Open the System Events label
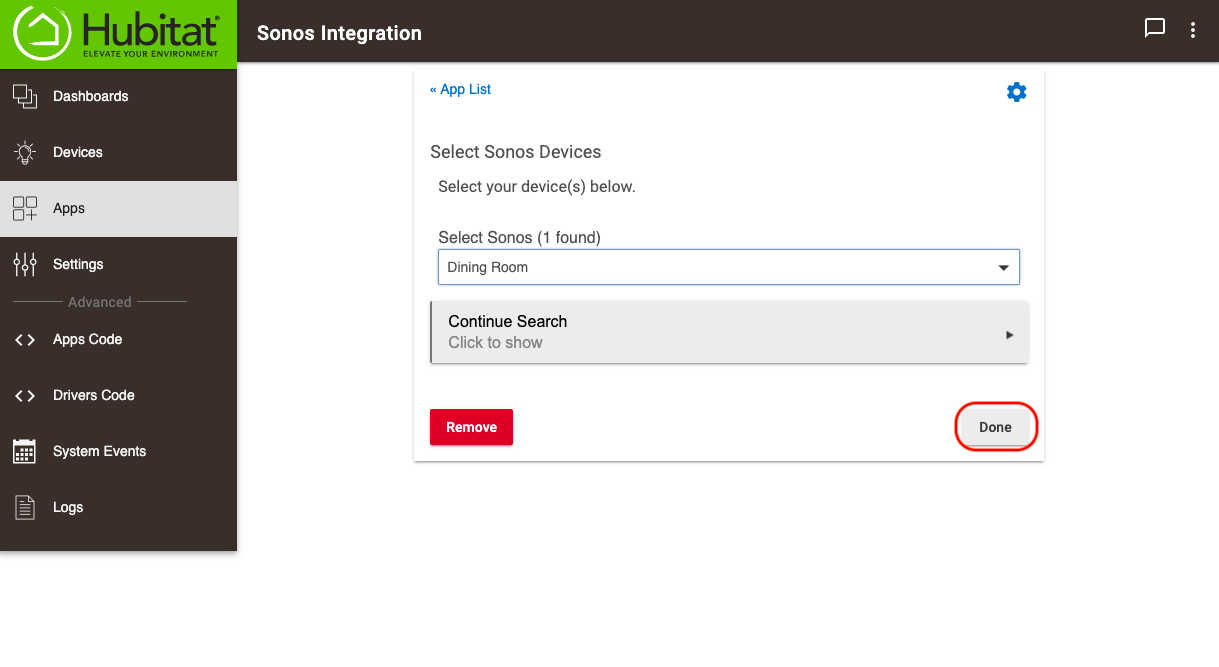The width and height of the screenshot is (1219, 667). [x=100, y=451]
